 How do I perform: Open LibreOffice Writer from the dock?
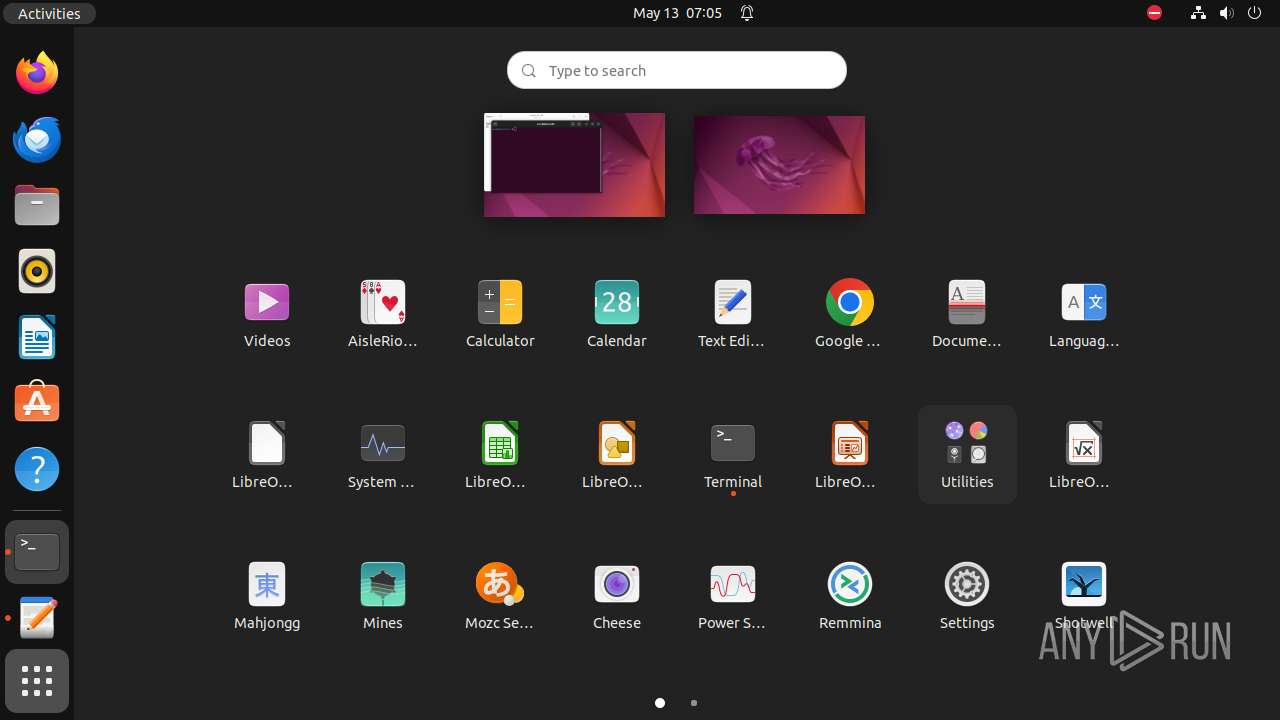(37, 337)
